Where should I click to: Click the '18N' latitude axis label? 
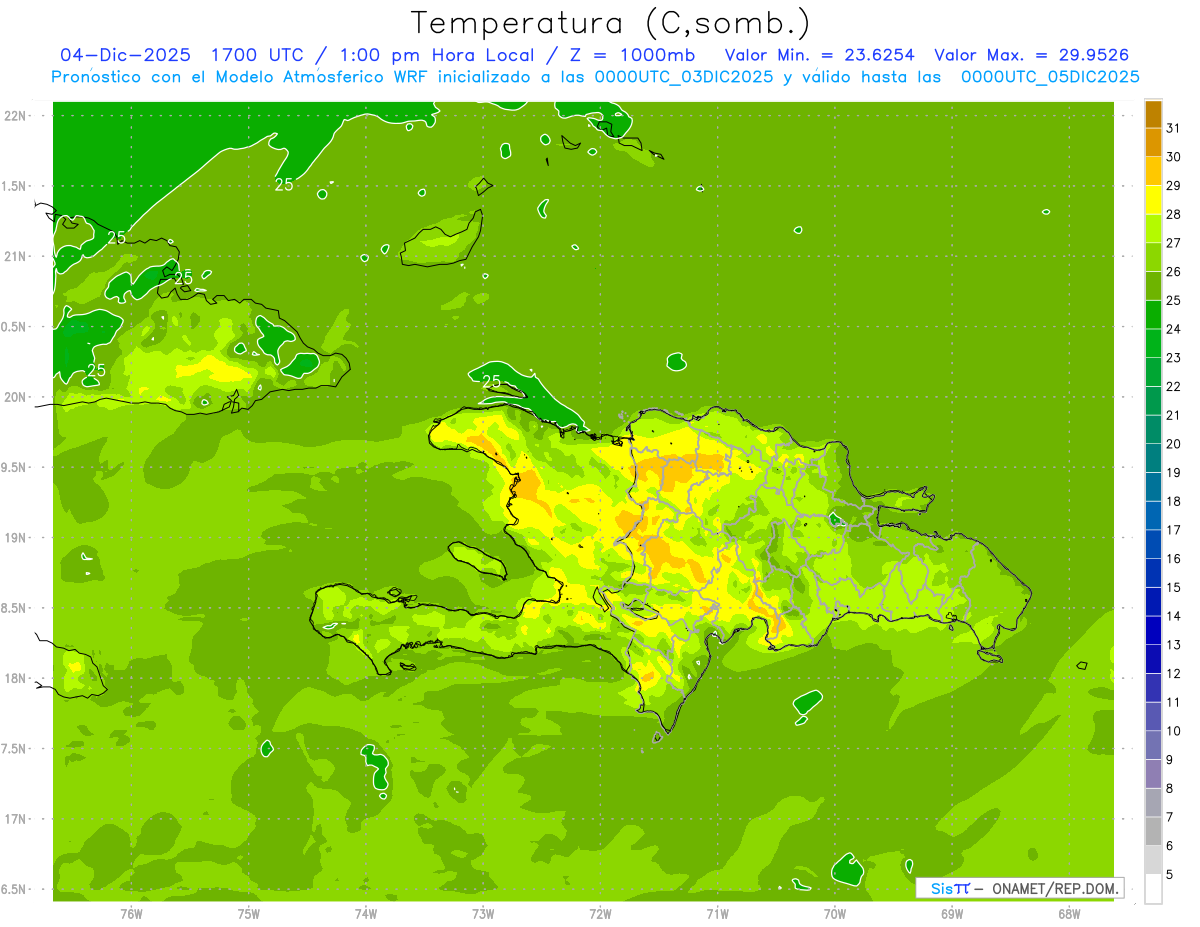click(17, 678)
